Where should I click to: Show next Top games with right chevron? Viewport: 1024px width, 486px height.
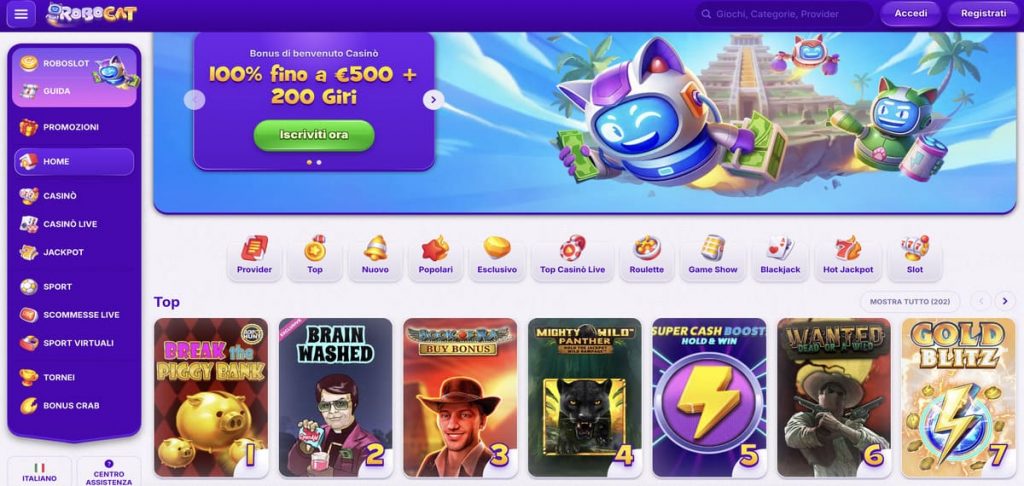pos(1005,301)
